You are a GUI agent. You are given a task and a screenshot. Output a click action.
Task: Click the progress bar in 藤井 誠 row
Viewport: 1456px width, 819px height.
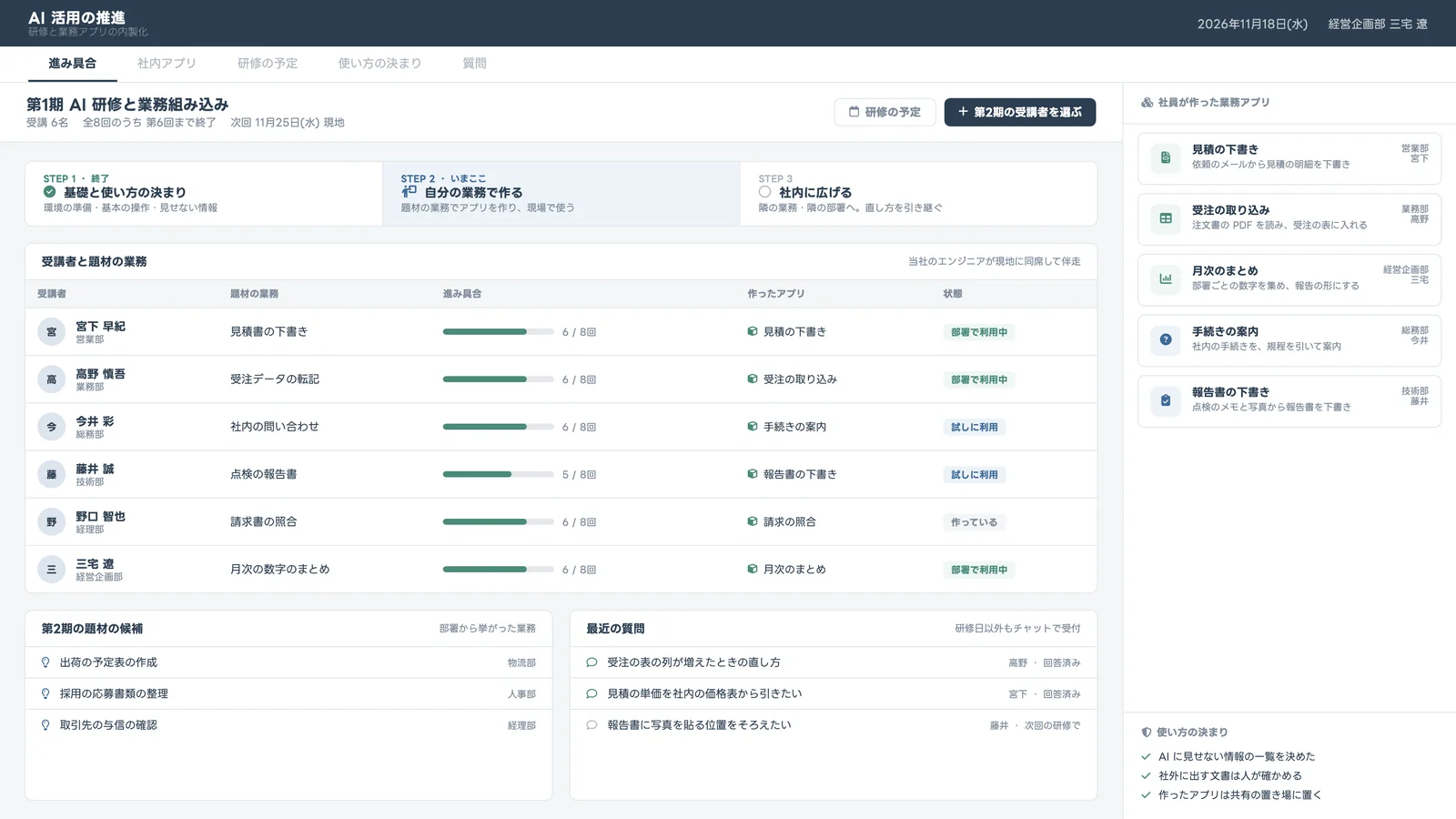[498, 474]
